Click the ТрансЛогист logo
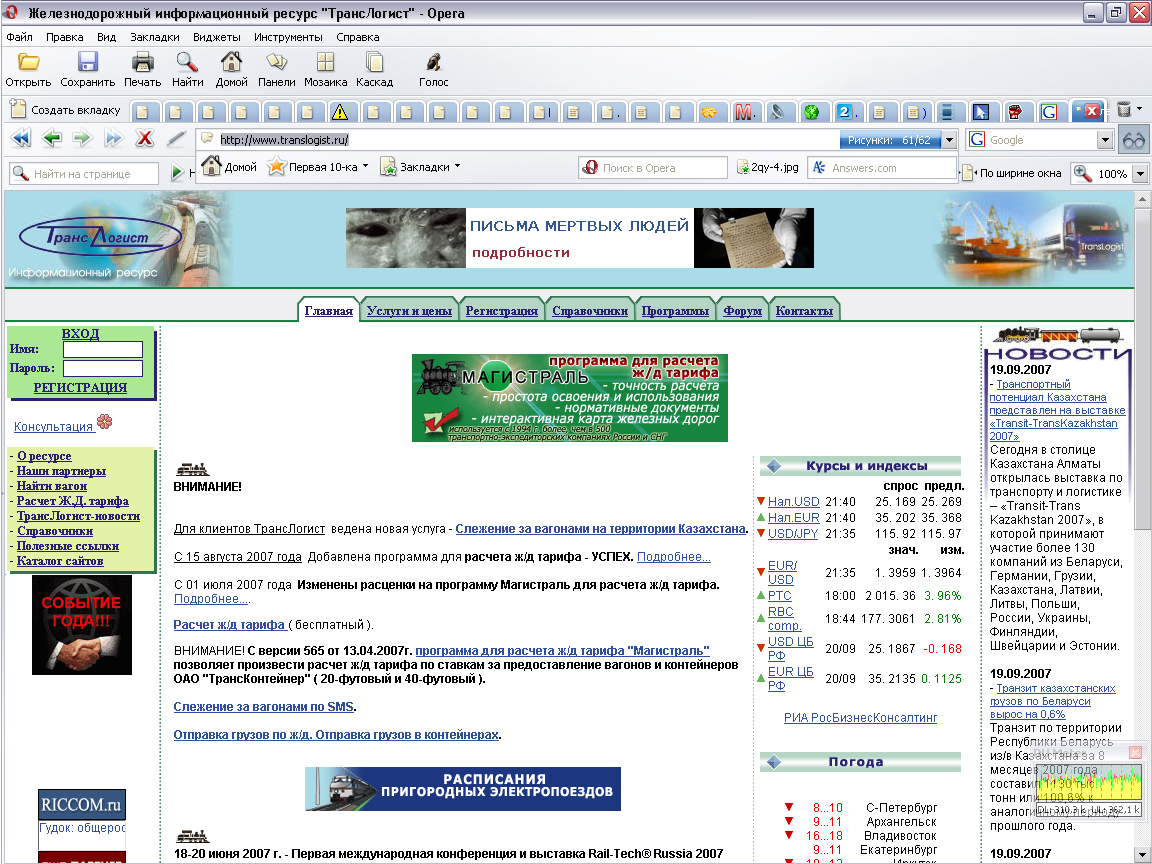Image resolution: width=1152 pixels, height=864 pixels. (99, 237)
